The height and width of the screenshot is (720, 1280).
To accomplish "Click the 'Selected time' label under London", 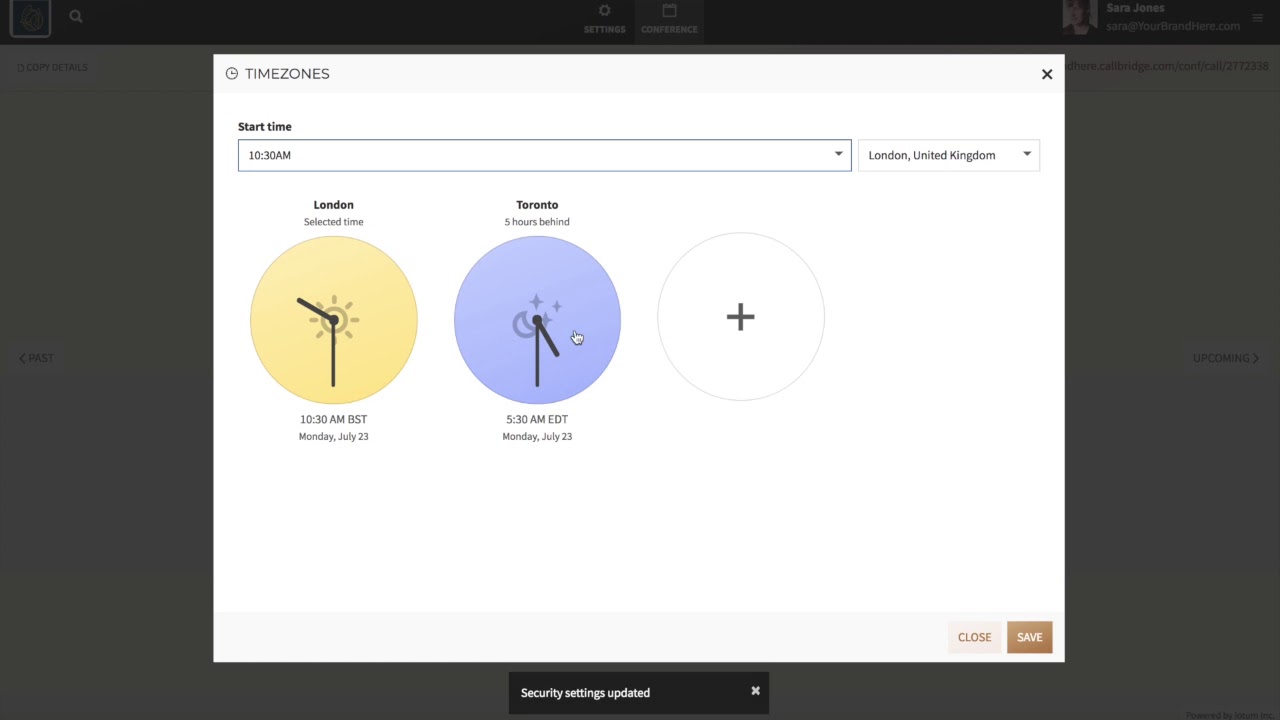I will click(334, 222).
